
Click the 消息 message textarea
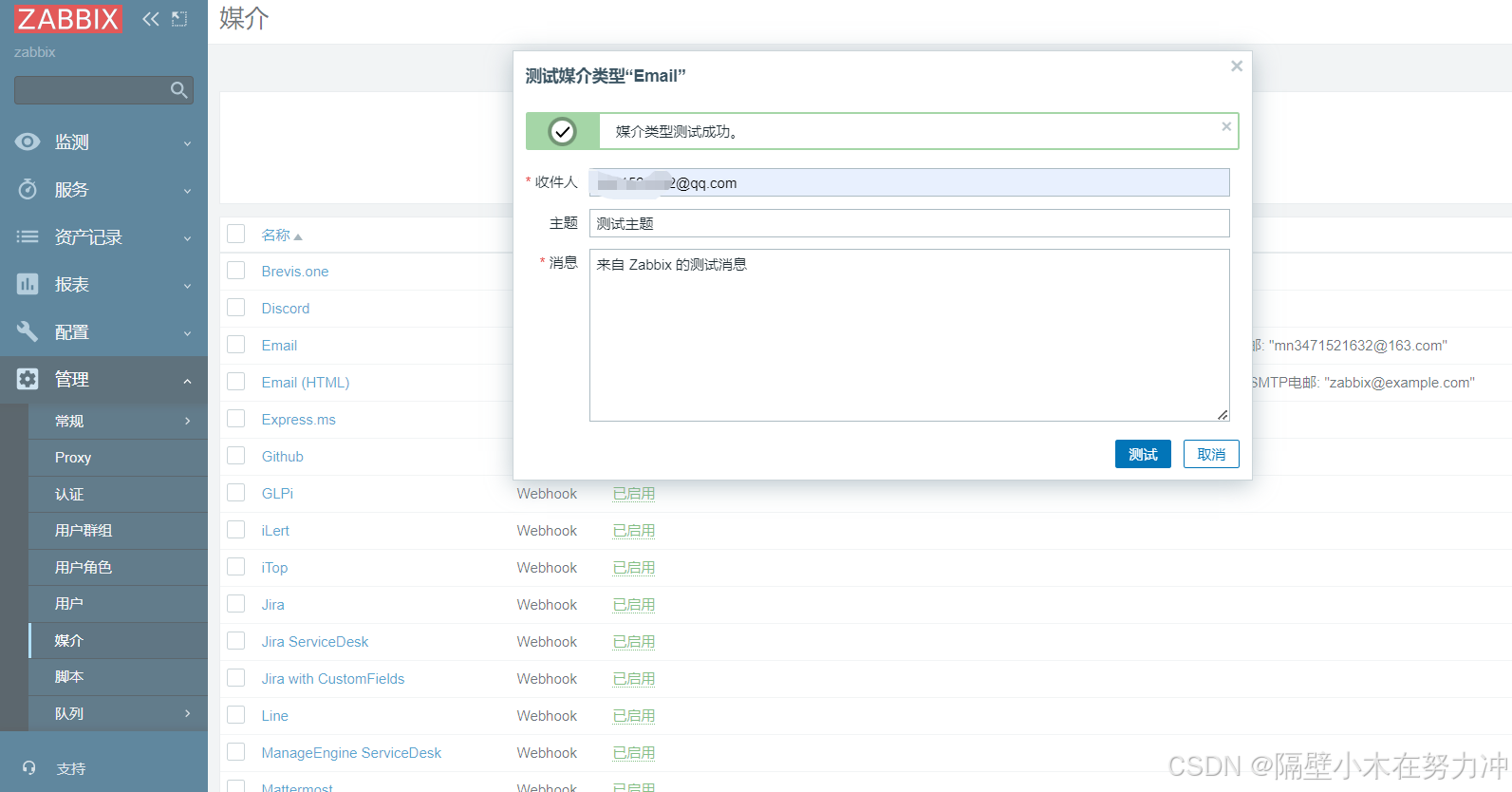click(x=909, y=335)
